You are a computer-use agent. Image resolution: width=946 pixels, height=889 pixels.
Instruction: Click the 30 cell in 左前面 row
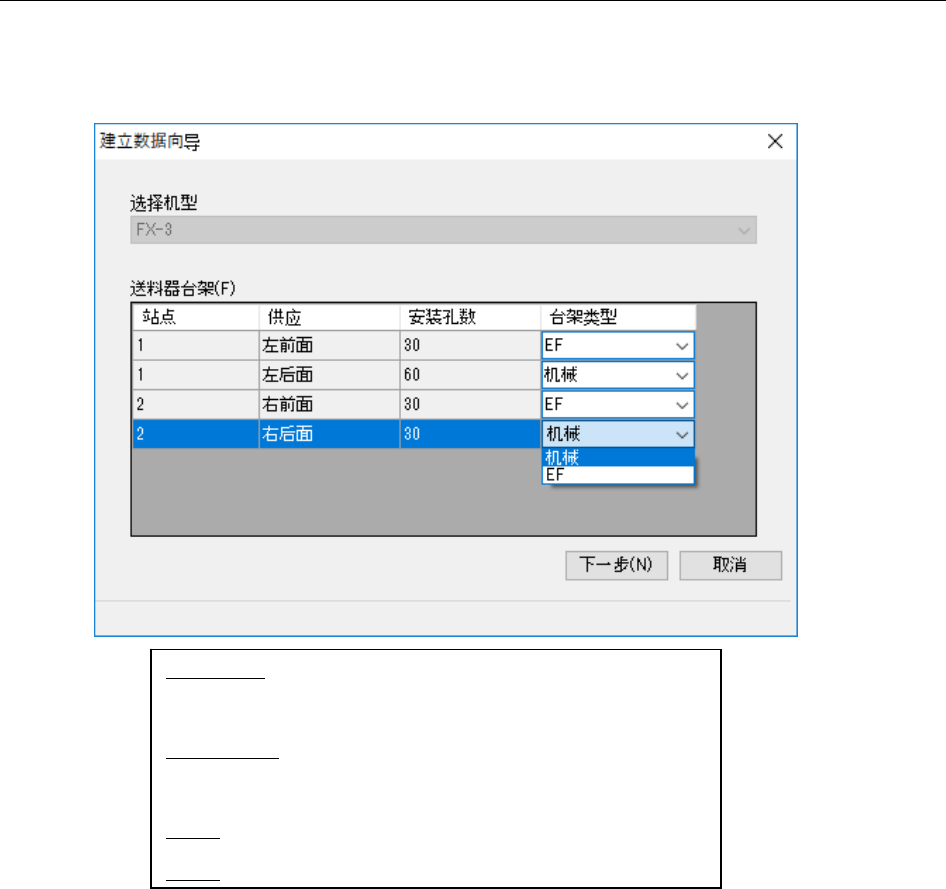pyautogui.click(x=470, y=346)
